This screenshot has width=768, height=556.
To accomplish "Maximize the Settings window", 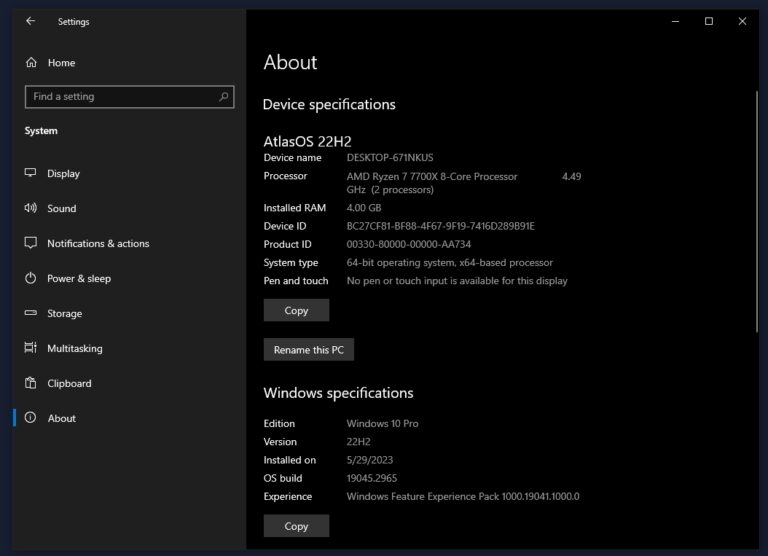I will (x=709, y=21).
